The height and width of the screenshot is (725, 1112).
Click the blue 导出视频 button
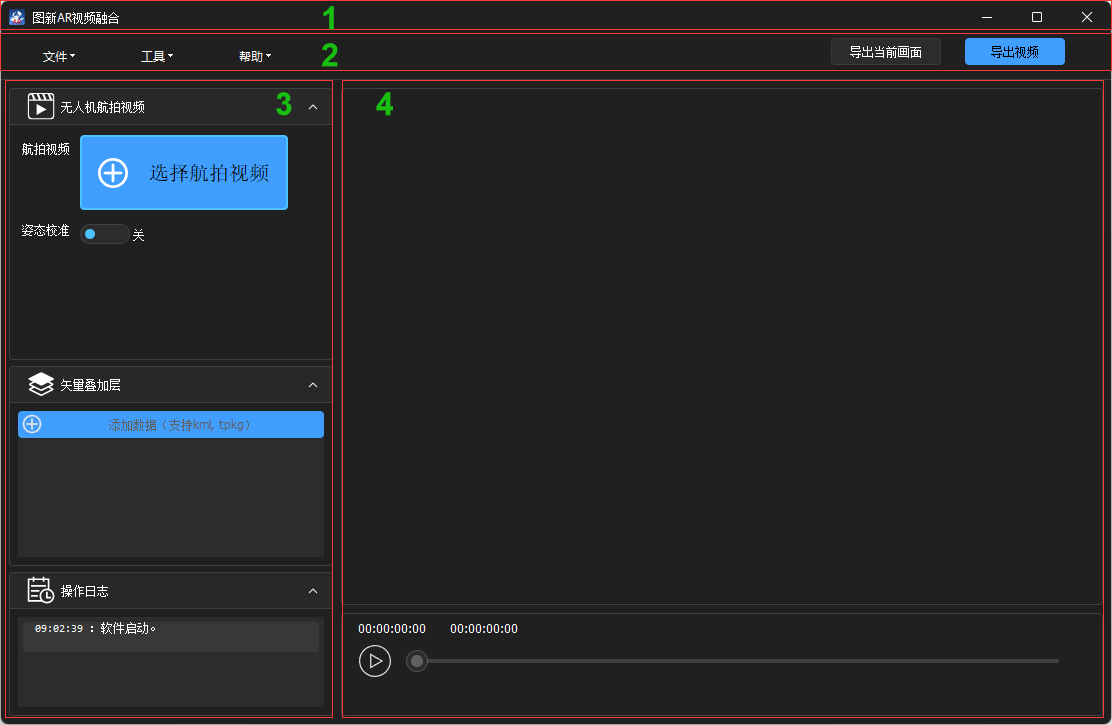click(1014, 52)
